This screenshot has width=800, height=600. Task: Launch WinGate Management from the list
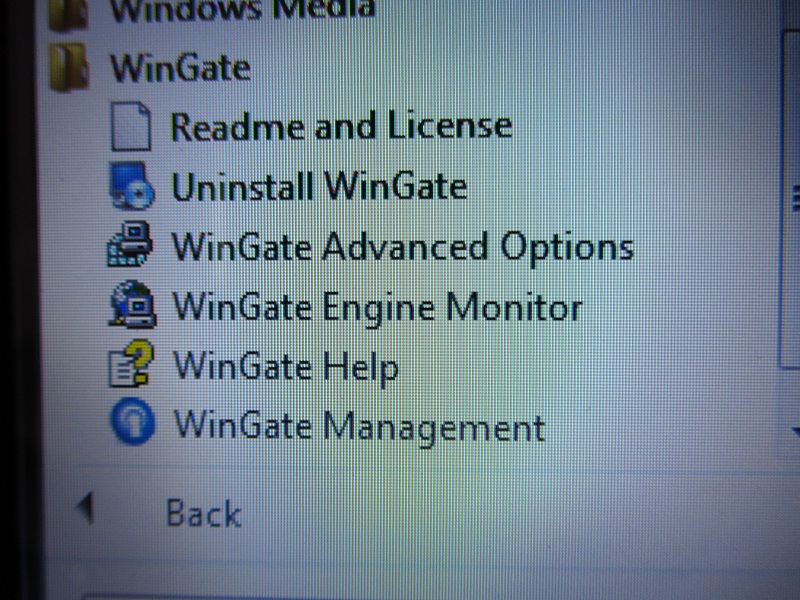point(359,427)
